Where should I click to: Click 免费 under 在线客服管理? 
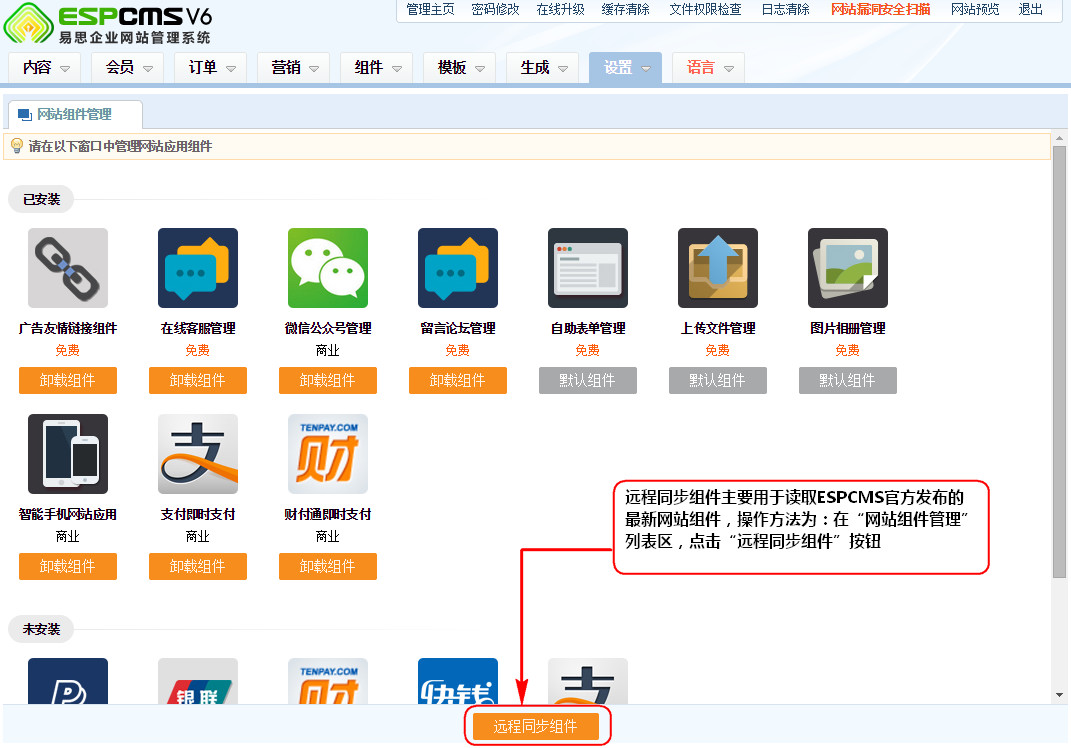(197, 350)
